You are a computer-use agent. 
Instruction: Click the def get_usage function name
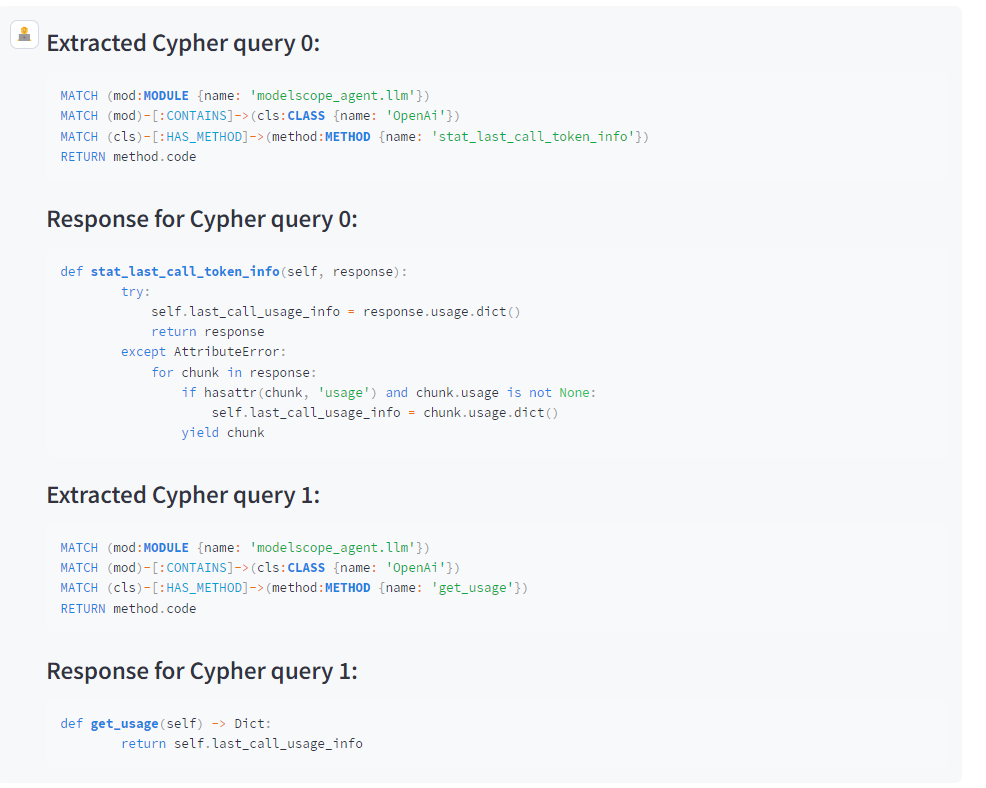[125, 724]
